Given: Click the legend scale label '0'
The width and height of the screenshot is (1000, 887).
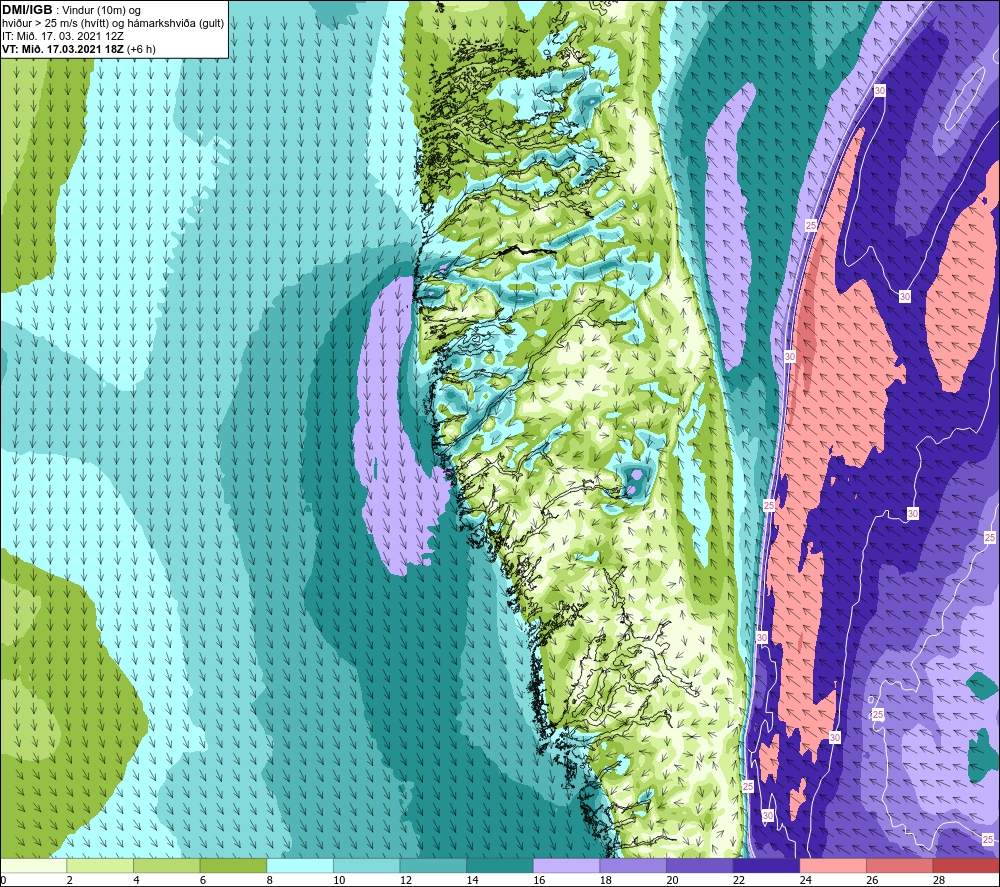Looking at the screenshot, I should (3, 881).
